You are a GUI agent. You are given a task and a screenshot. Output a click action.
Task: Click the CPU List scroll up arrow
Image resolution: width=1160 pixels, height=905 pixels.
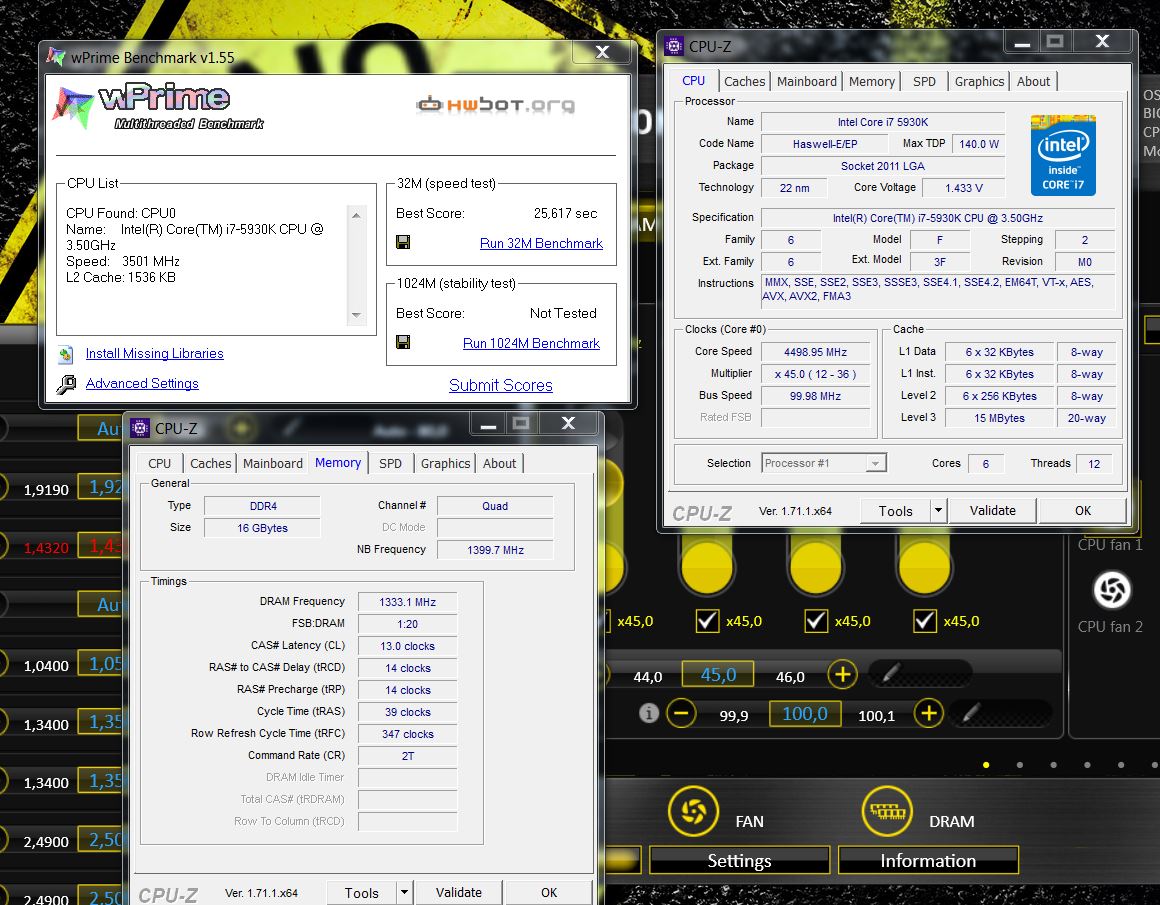point(357,215)
